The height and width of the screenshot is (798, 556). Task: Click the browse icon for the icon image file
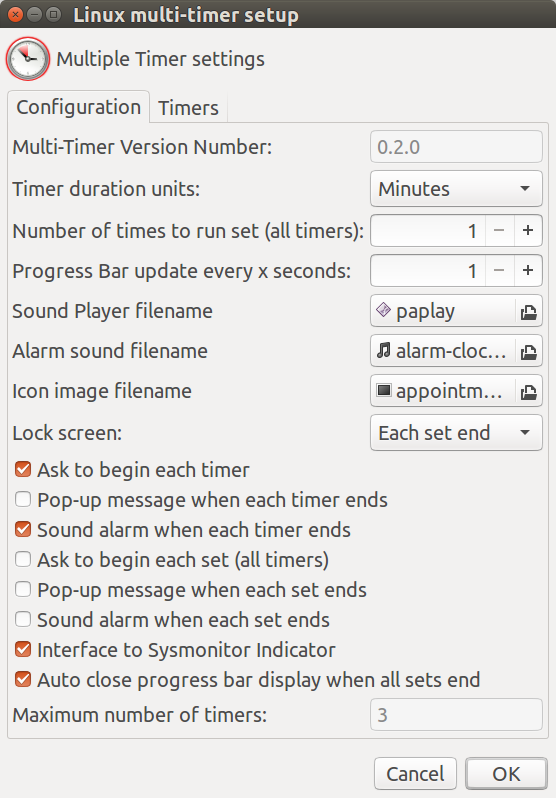529,391
